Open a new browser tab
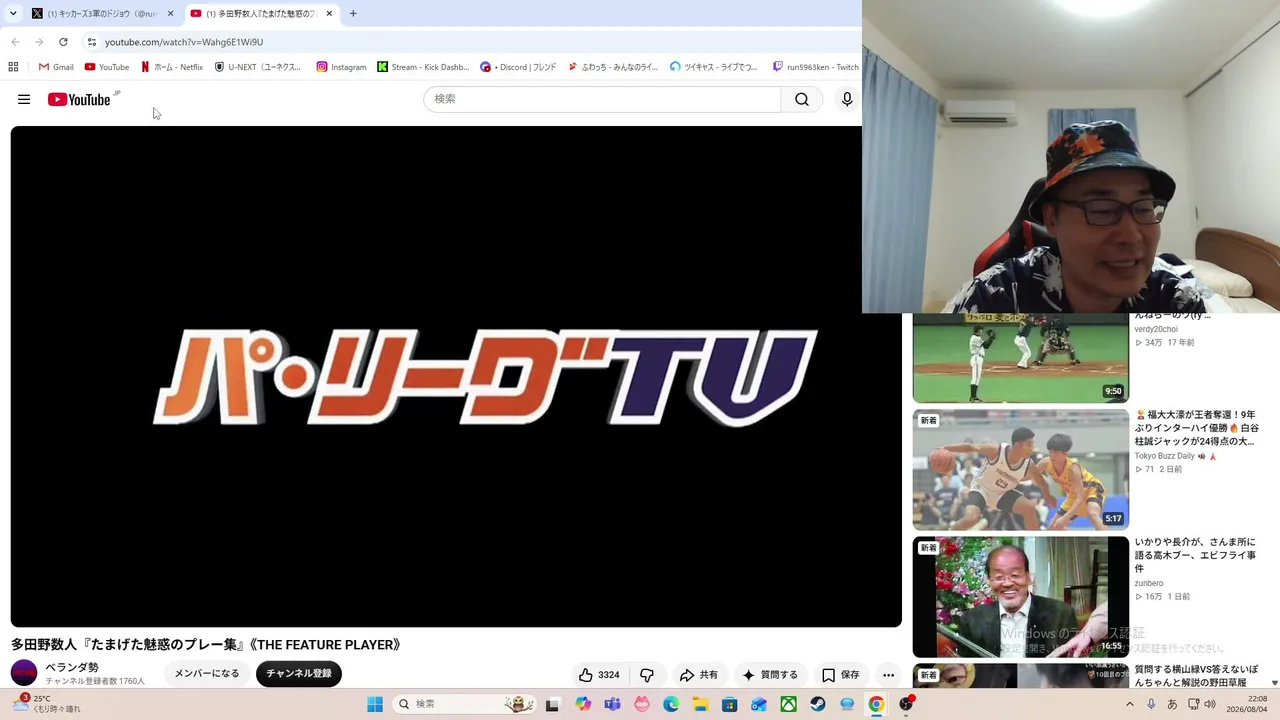 point(353,14)
